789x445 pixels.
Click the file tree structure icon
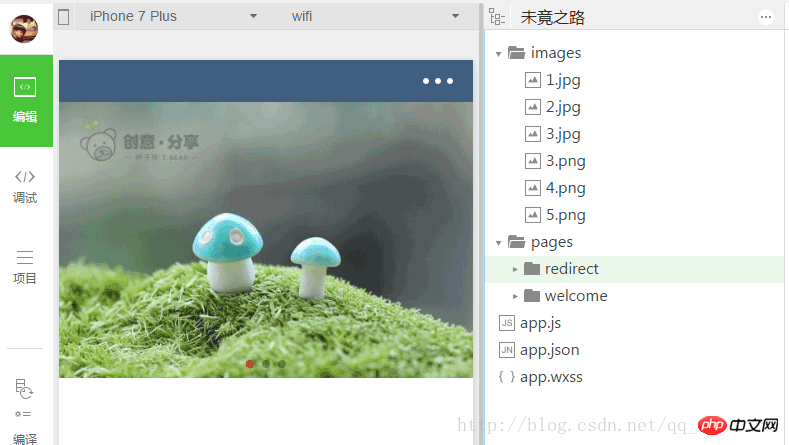click(497, 17)
